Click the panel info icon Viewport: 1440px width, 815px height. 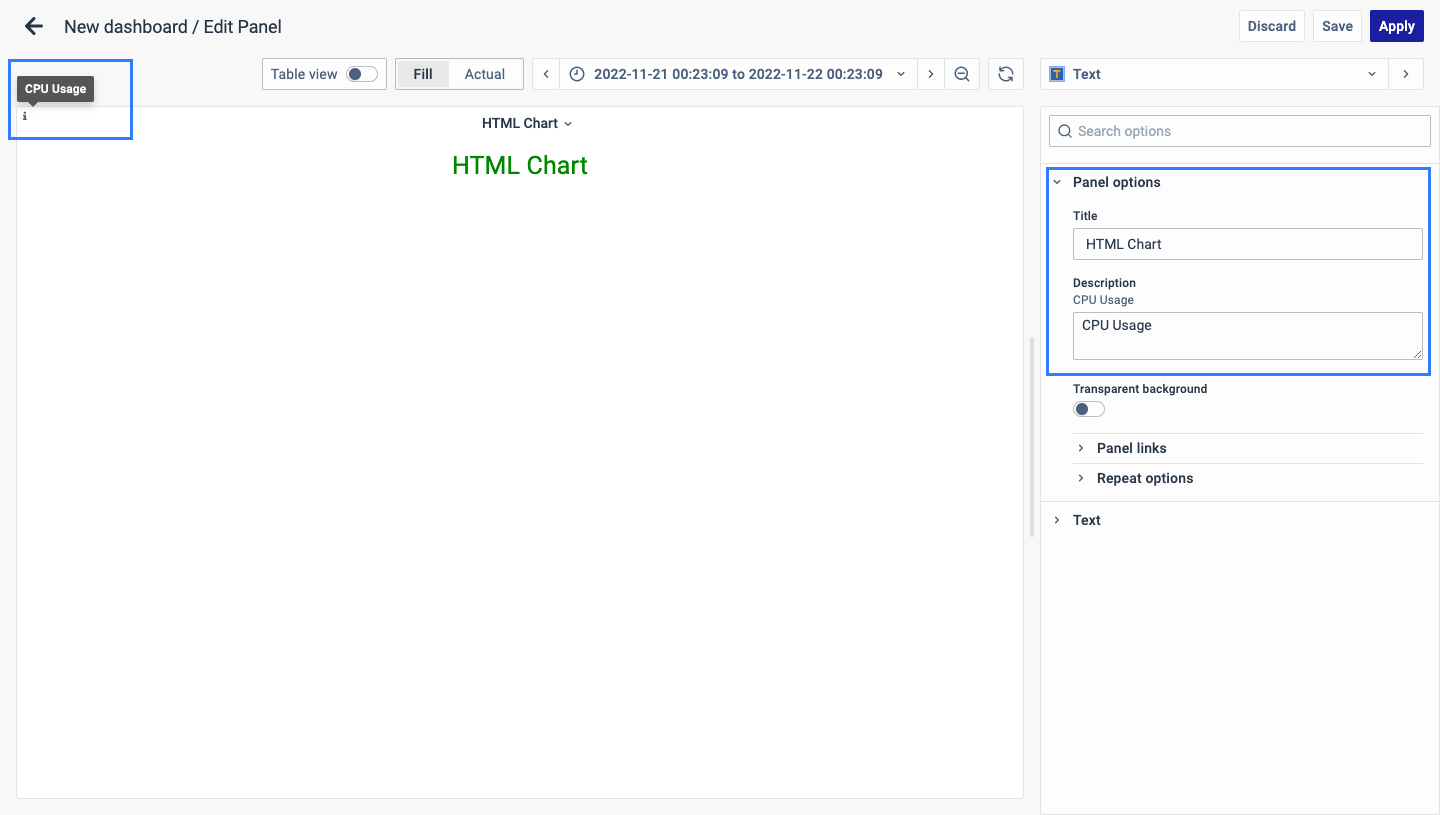coord(25,117)
